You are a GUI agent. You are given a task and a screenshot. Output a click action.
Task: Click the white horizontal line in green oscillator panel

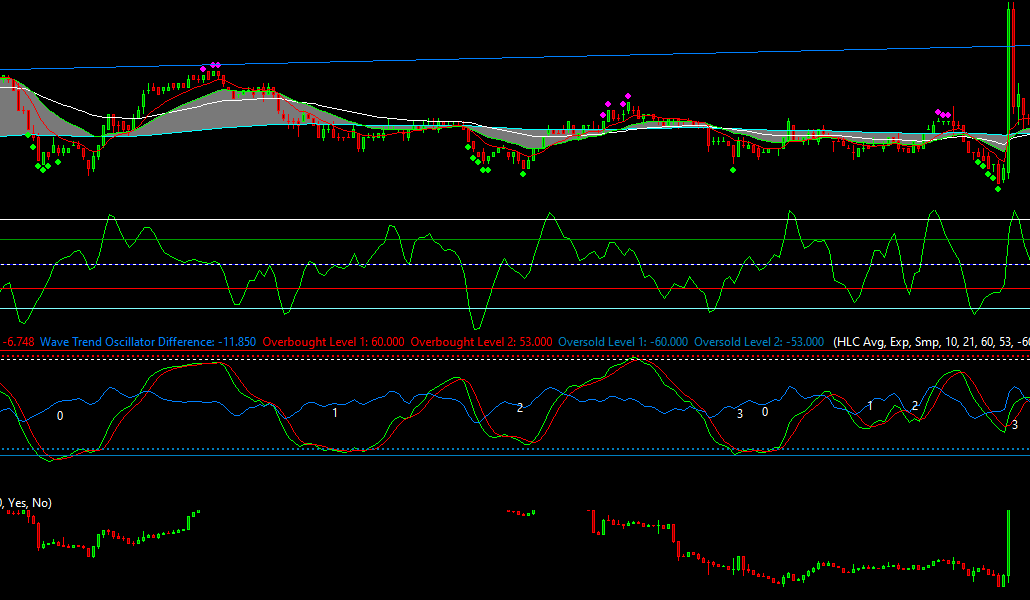(515, 219)
